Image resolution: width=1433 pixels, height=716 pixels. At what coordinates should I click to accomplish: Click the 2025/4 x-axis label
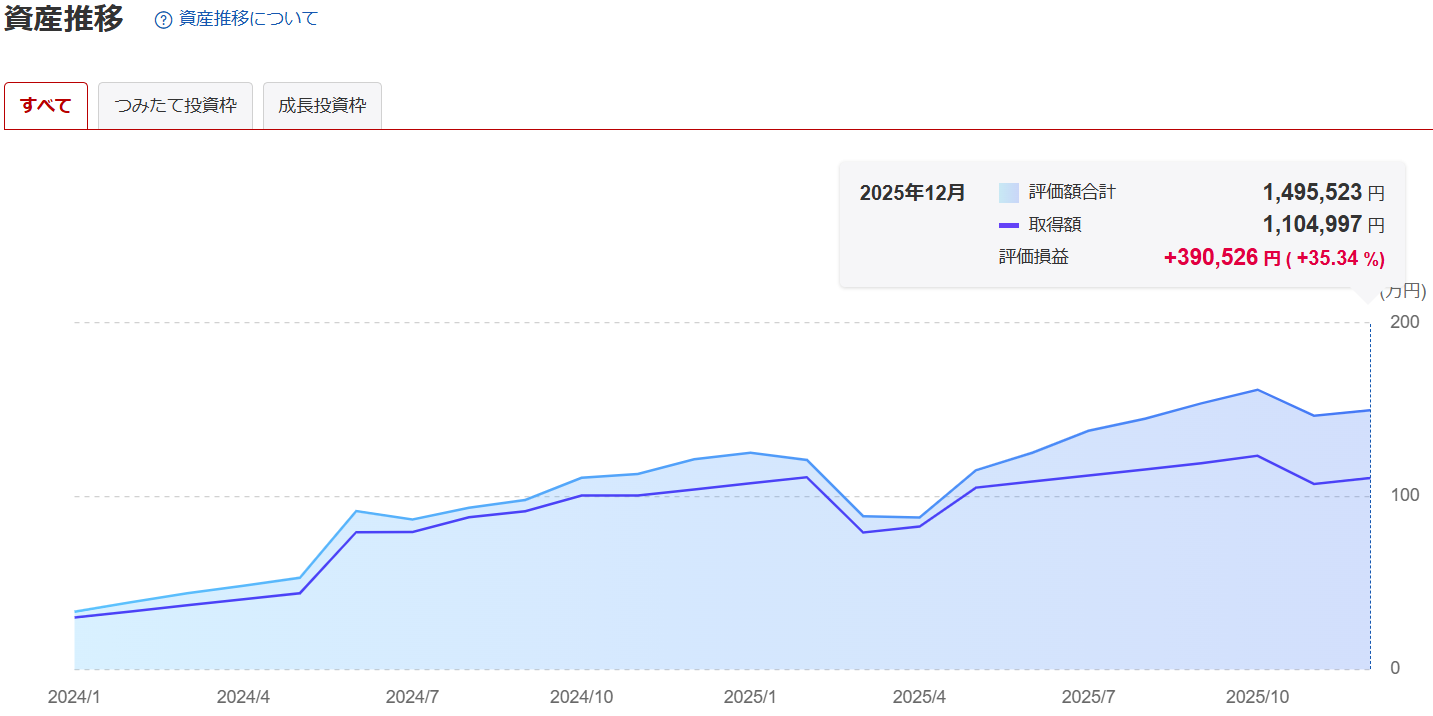pyautogui.click(x=919, y=696)
